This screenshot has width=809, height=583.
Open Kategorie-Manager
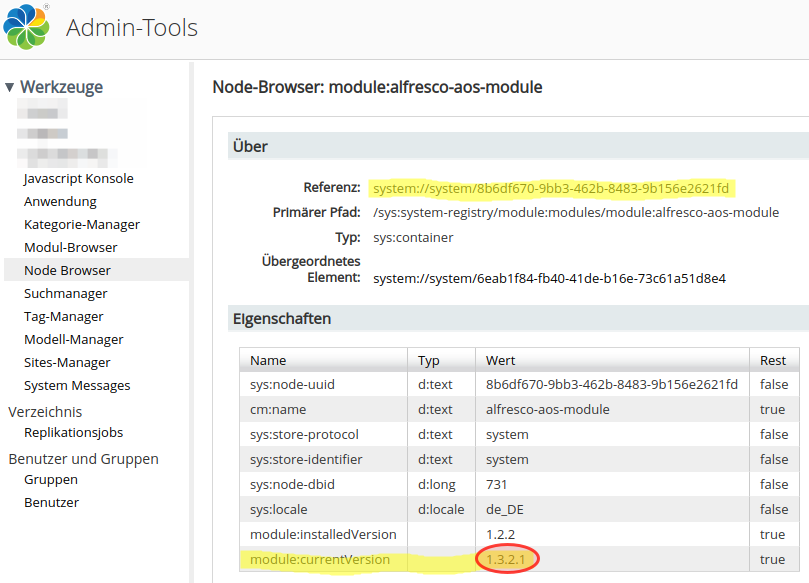(x=82, y=224)
